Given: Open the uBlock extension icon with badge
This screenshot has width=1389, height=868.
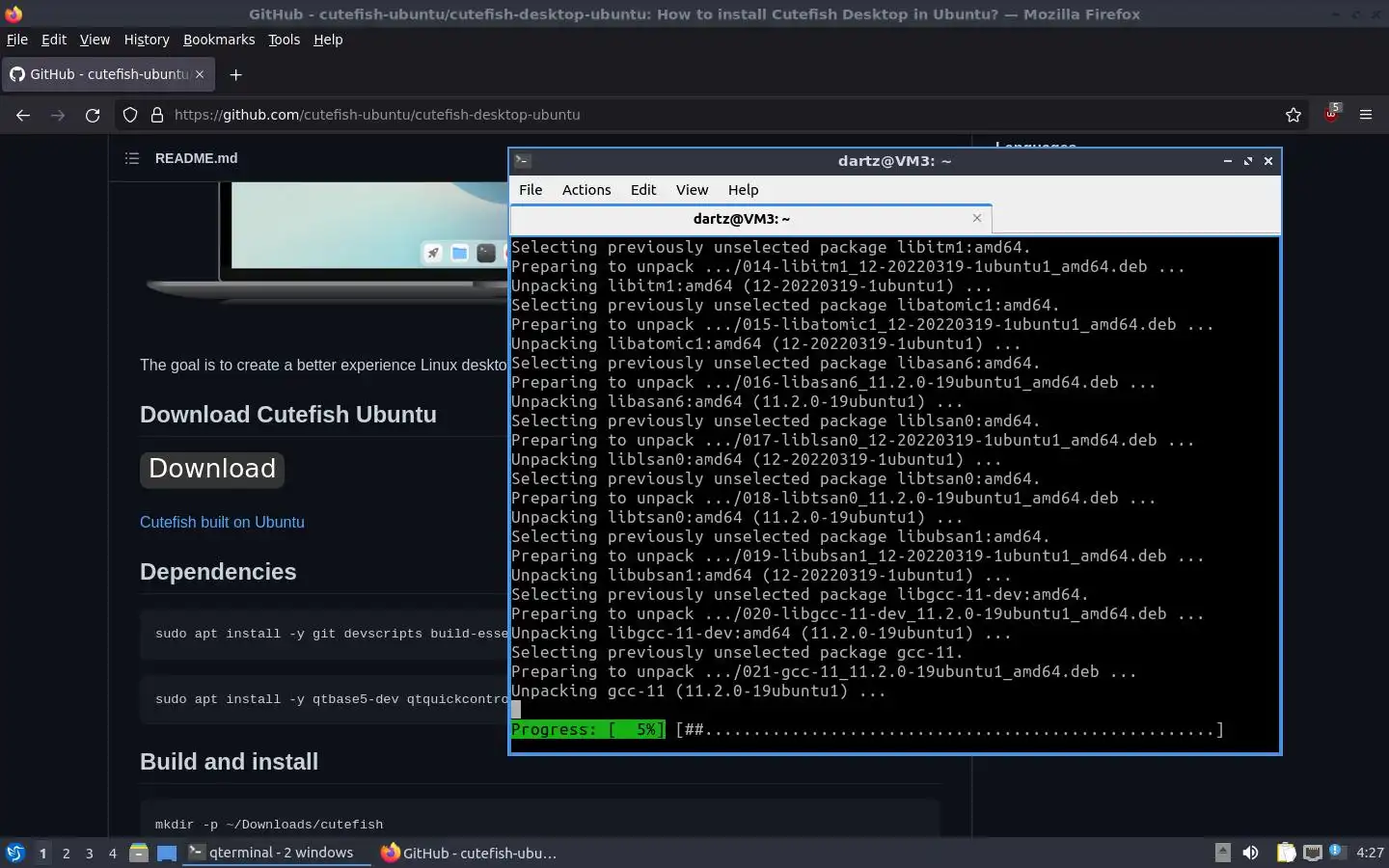Looking at the screenshot, I should pyautogui.click(x=1332, y=113).
